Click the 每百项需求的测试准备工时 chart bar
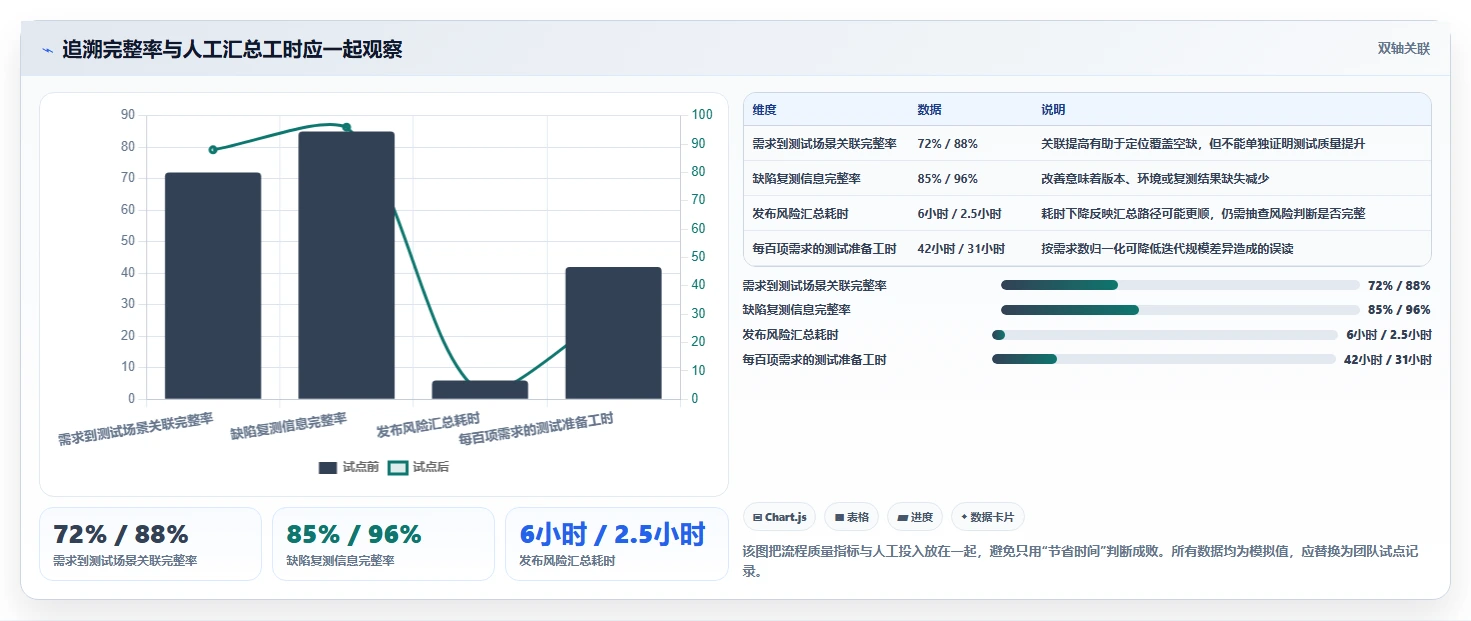Screen dimensions: 1471x621 point(614,333)
